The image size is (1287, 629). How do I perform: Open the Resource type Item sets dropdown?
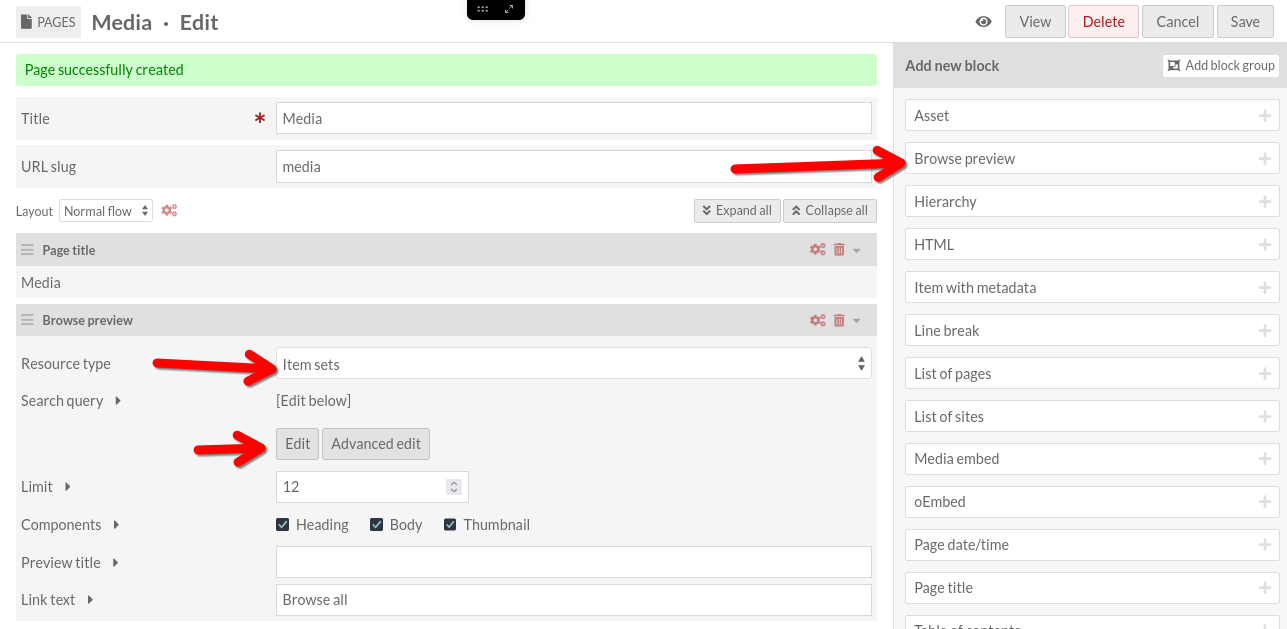click(574, 364)
